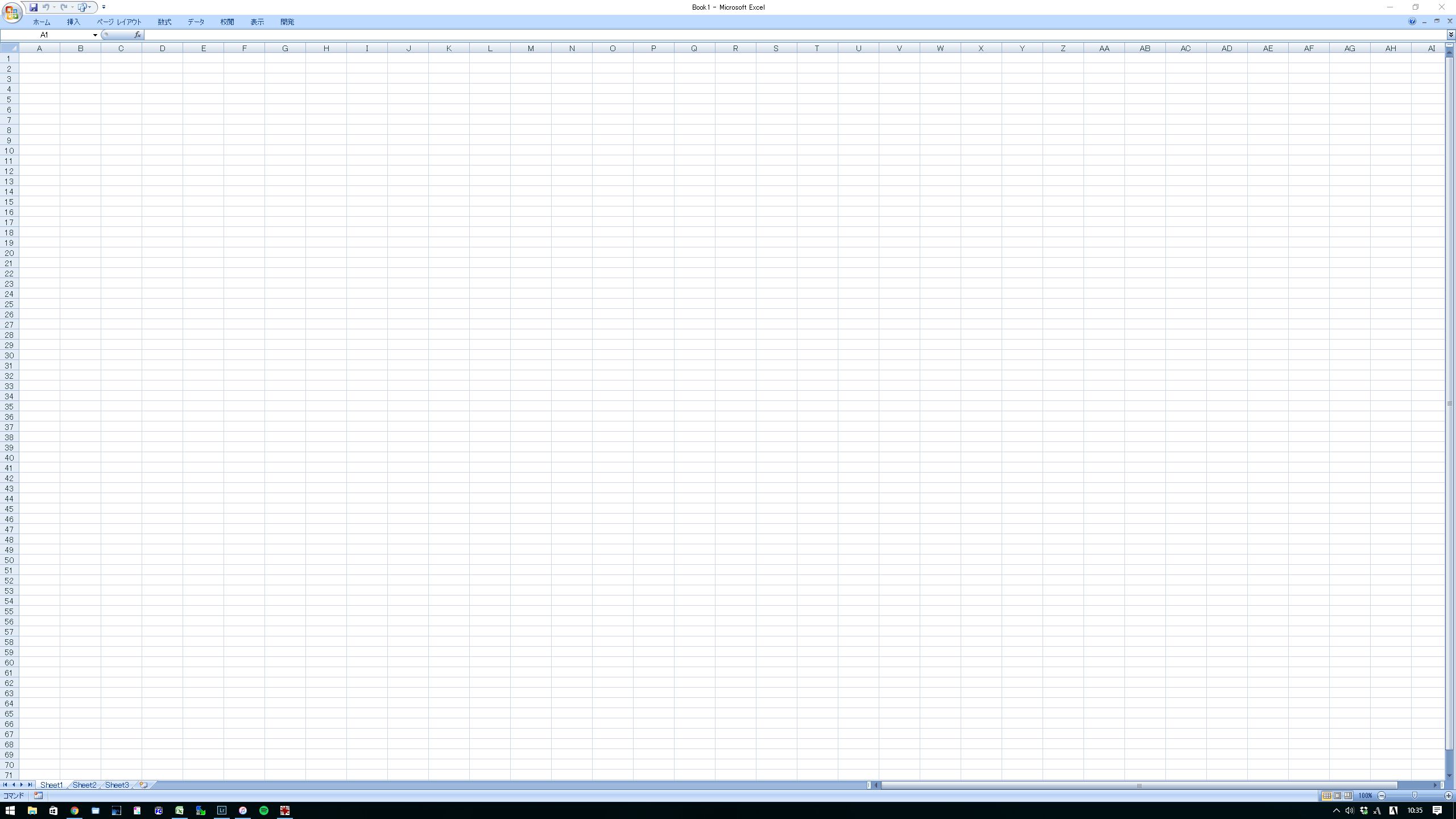
Task: Open File Explorer from the taskbar
Action: pos(32,810)
